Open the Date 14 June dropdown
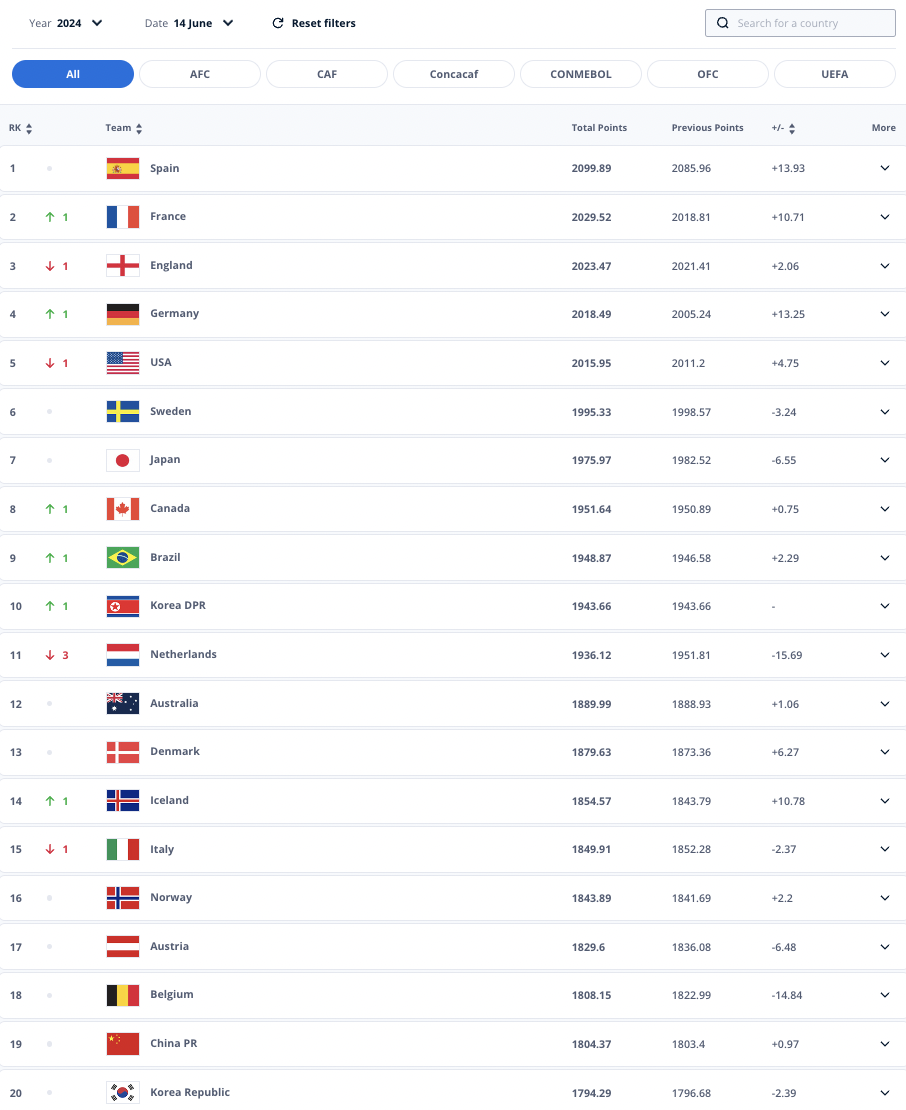This screenshot has height=1110, width=906. click(189, 23)
